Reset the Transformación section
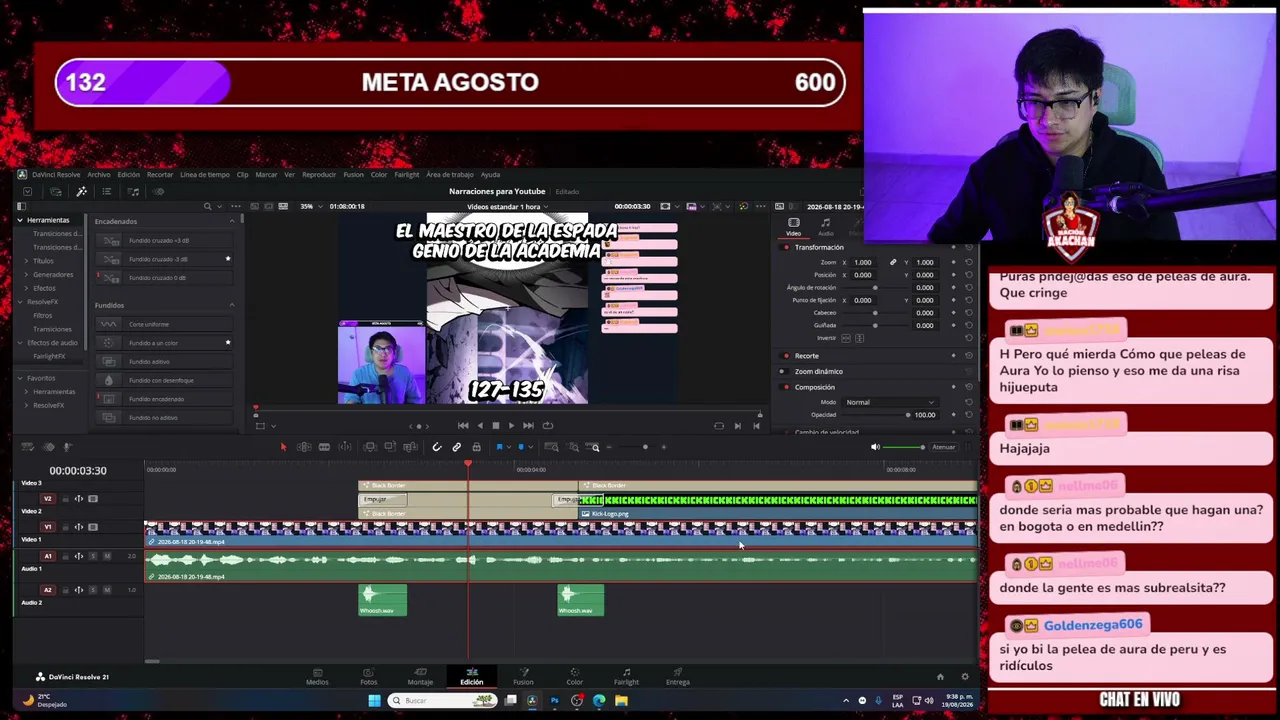The image size is (1280, 720). tap(968, 247)
